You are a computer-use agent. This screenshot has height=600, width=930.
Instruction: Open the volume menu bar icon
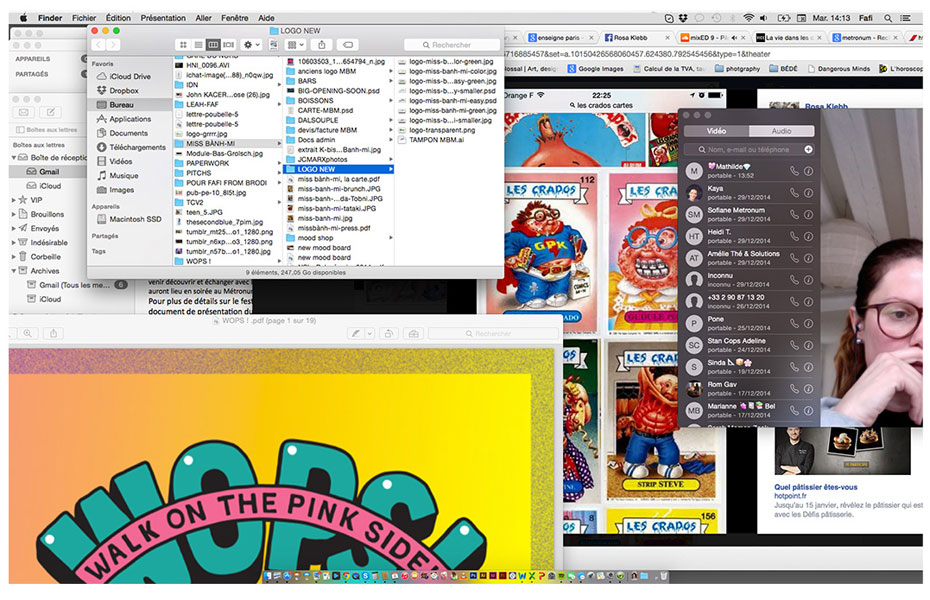763,18
